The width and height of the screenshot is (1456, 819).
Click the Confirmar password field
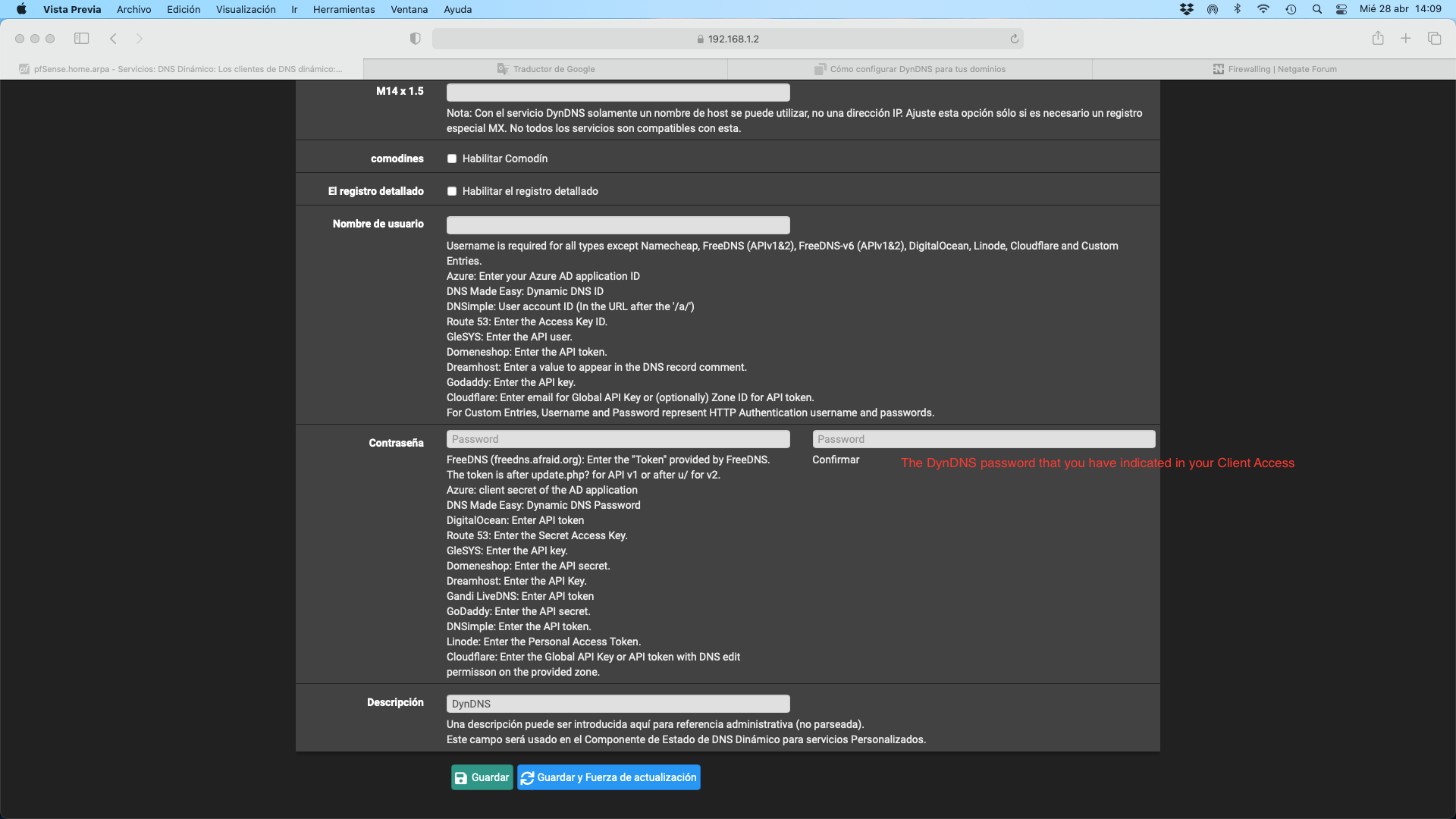pyautogui.click(x=984, y=439)
